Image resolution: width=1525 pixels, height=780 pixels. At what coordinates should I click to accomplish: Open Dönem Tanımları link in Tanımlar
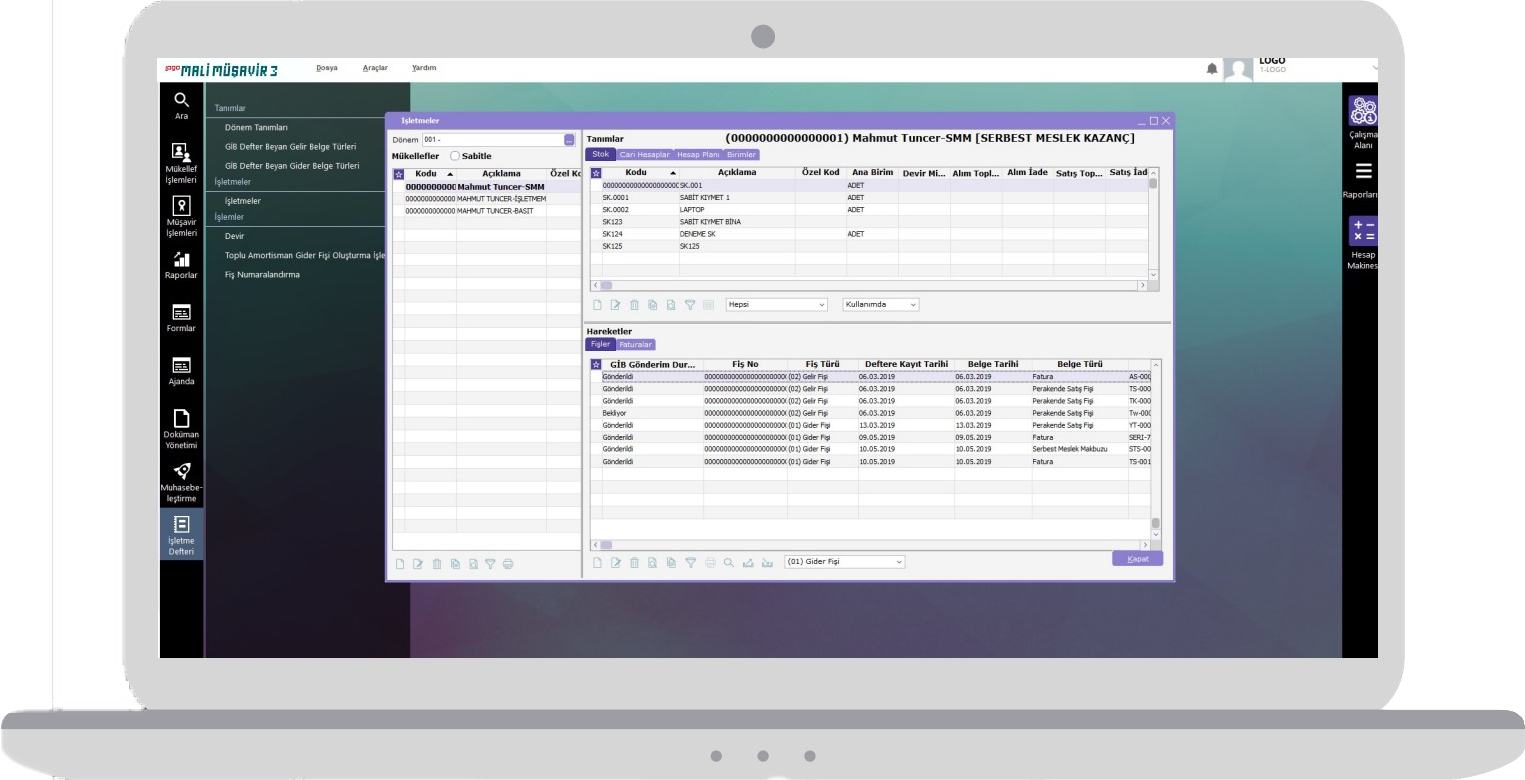coord(256,127)
